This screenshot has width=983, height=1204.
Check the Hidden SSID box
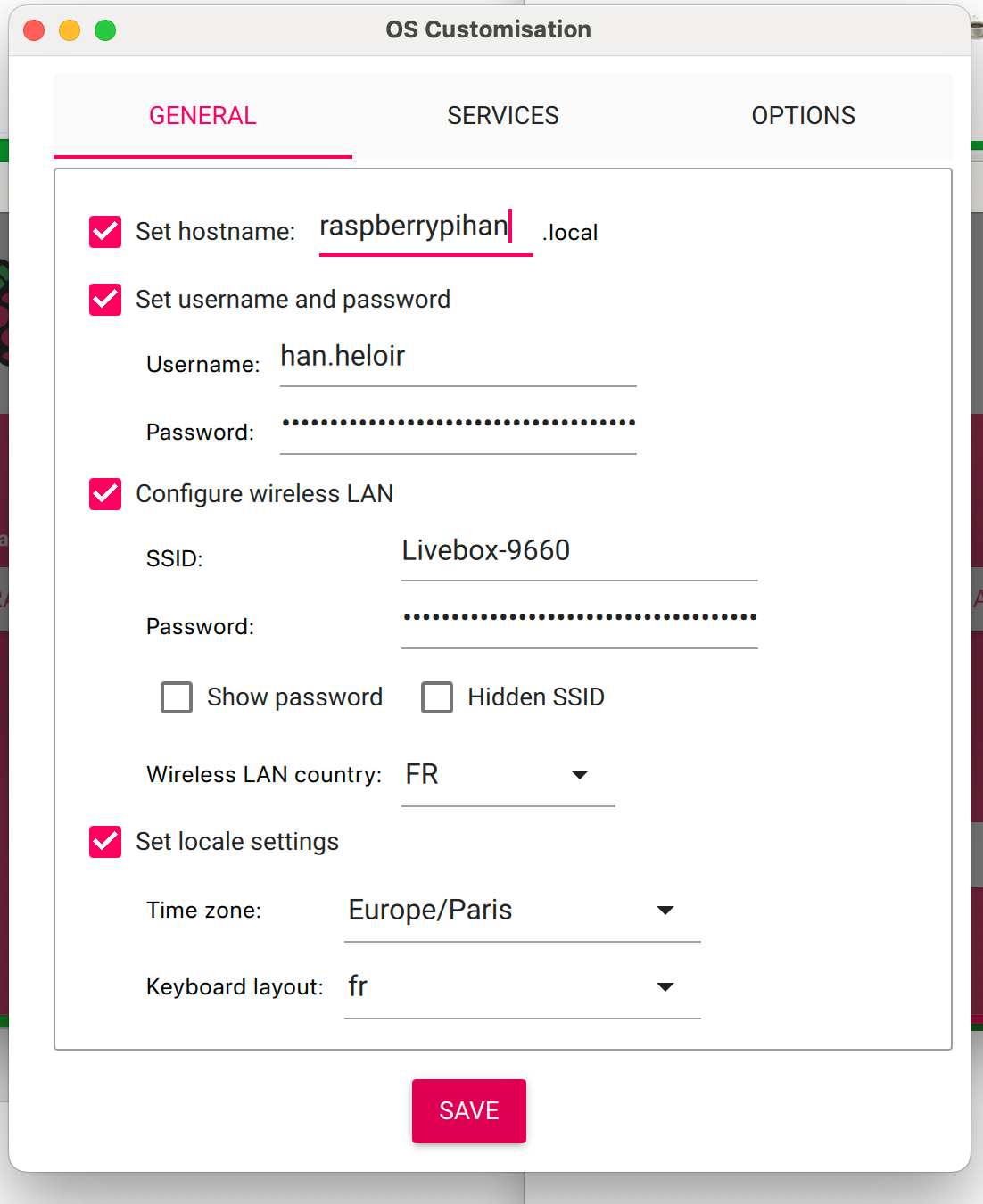click(437, 697)
